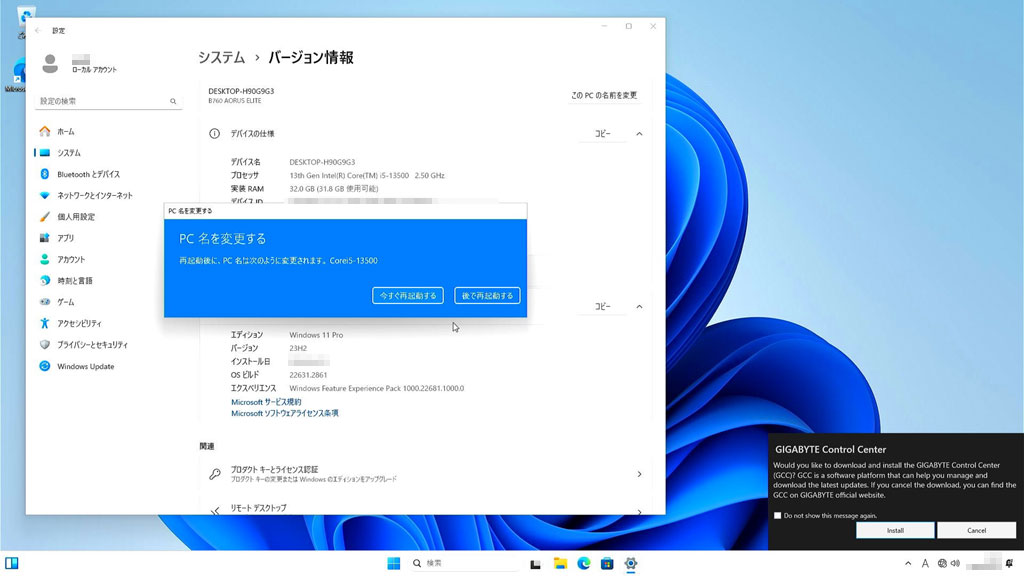Viewport: 1024px width, 576px height.
Task: Open the アプリ settings icon
Action: 44,238
